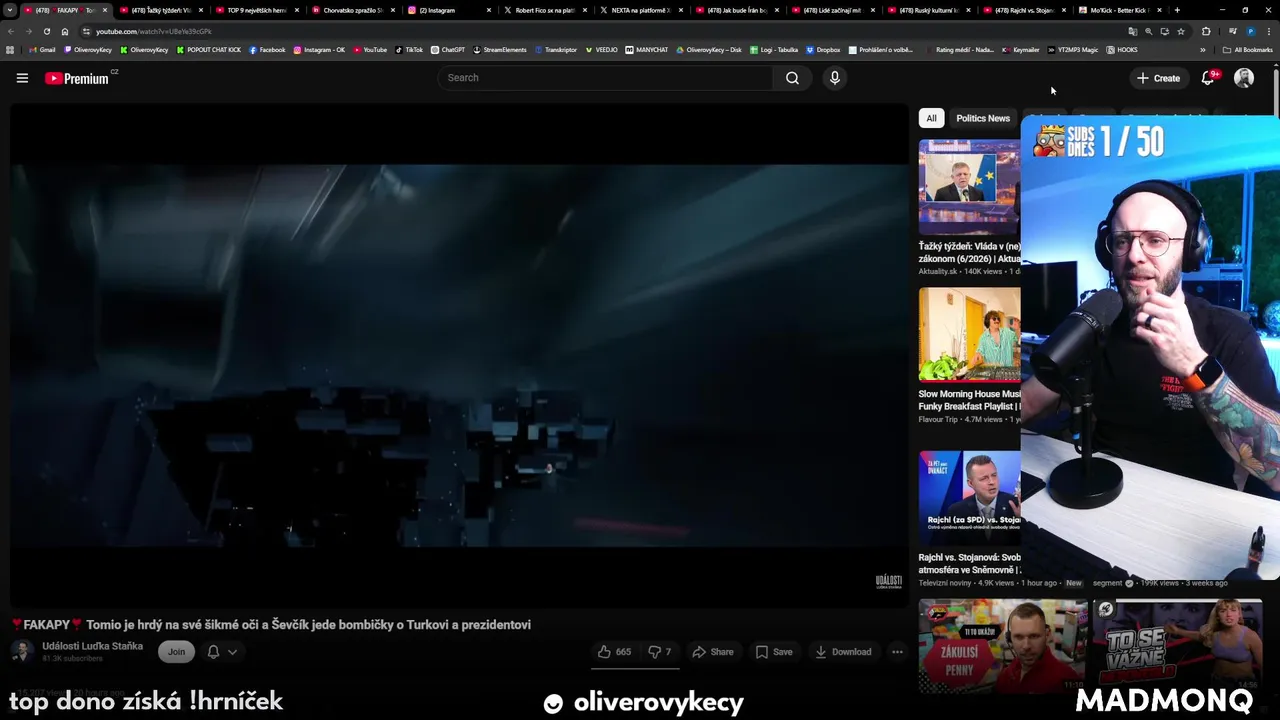Expand the tab search dropdown arrow
Screen dimensions: 1280x720
[10, 10]
